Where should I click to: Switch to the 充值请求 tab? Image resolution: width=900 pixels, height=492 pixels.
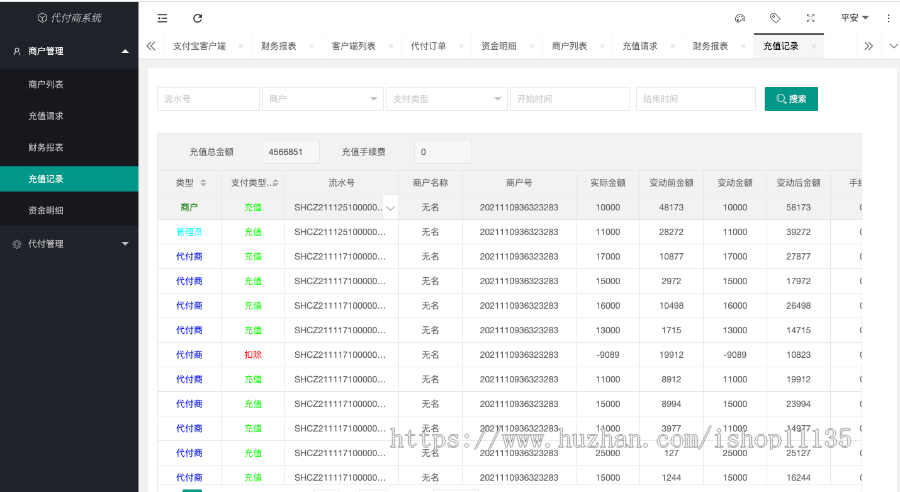(x=640, y=46)
